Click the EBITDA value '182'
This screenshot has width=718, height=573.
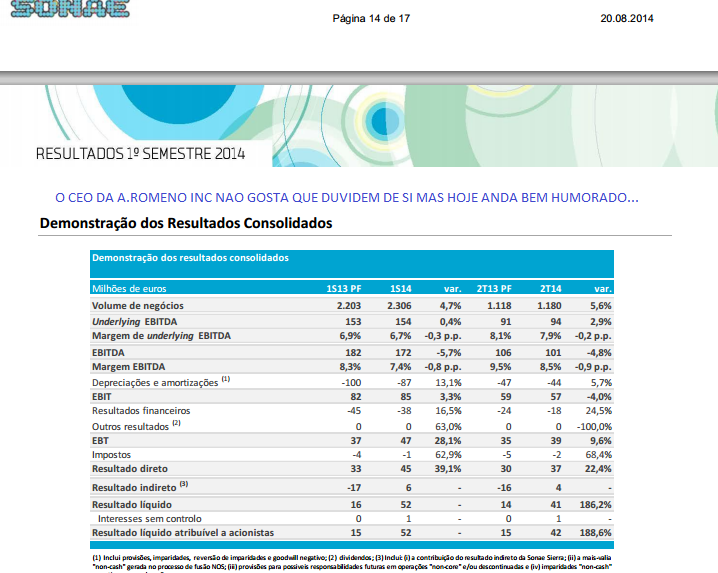point(353,353)
